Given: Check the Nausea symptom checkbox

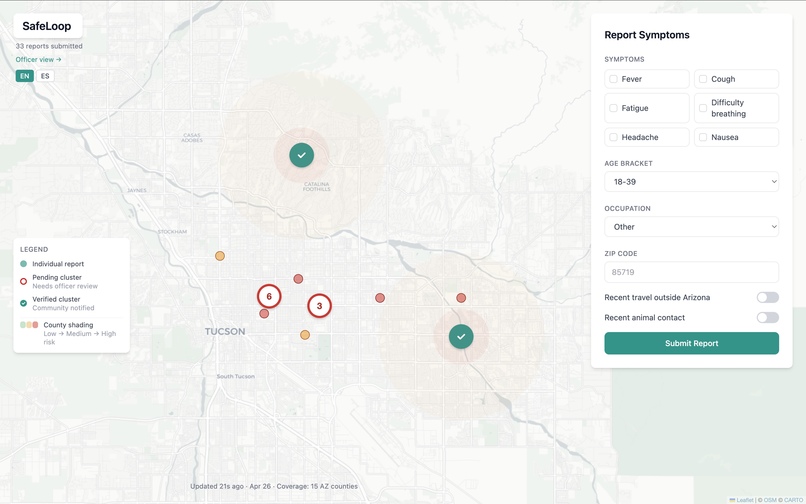Looking at the screenshot, I should click(x=703, y=137).
